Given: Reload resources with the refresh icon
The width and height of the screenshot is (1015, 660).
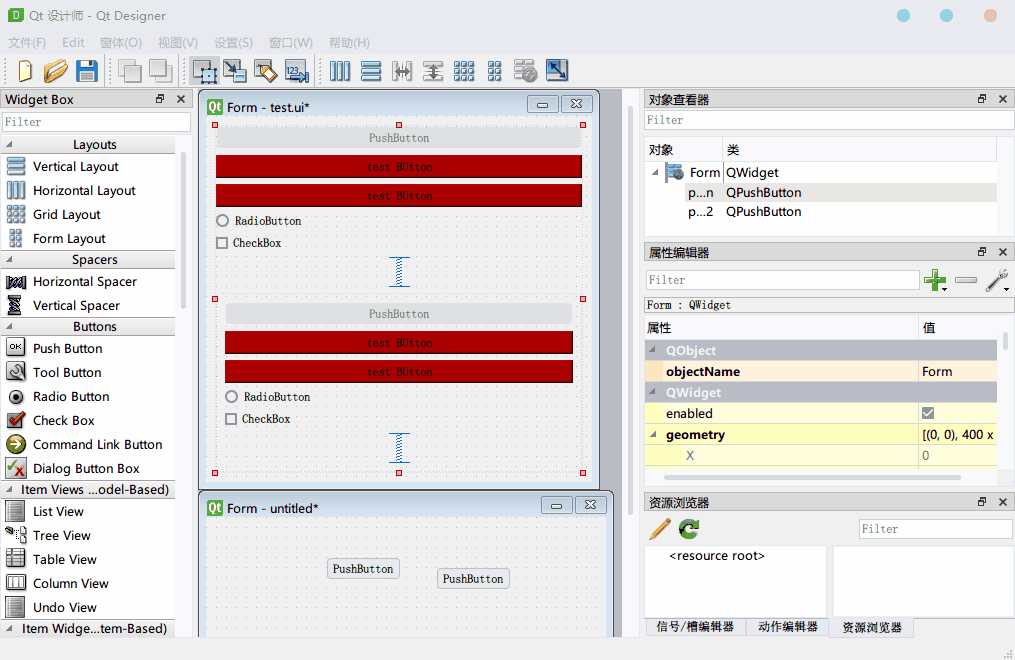Looking at the screenshot, I should click(x=687, y=529).
